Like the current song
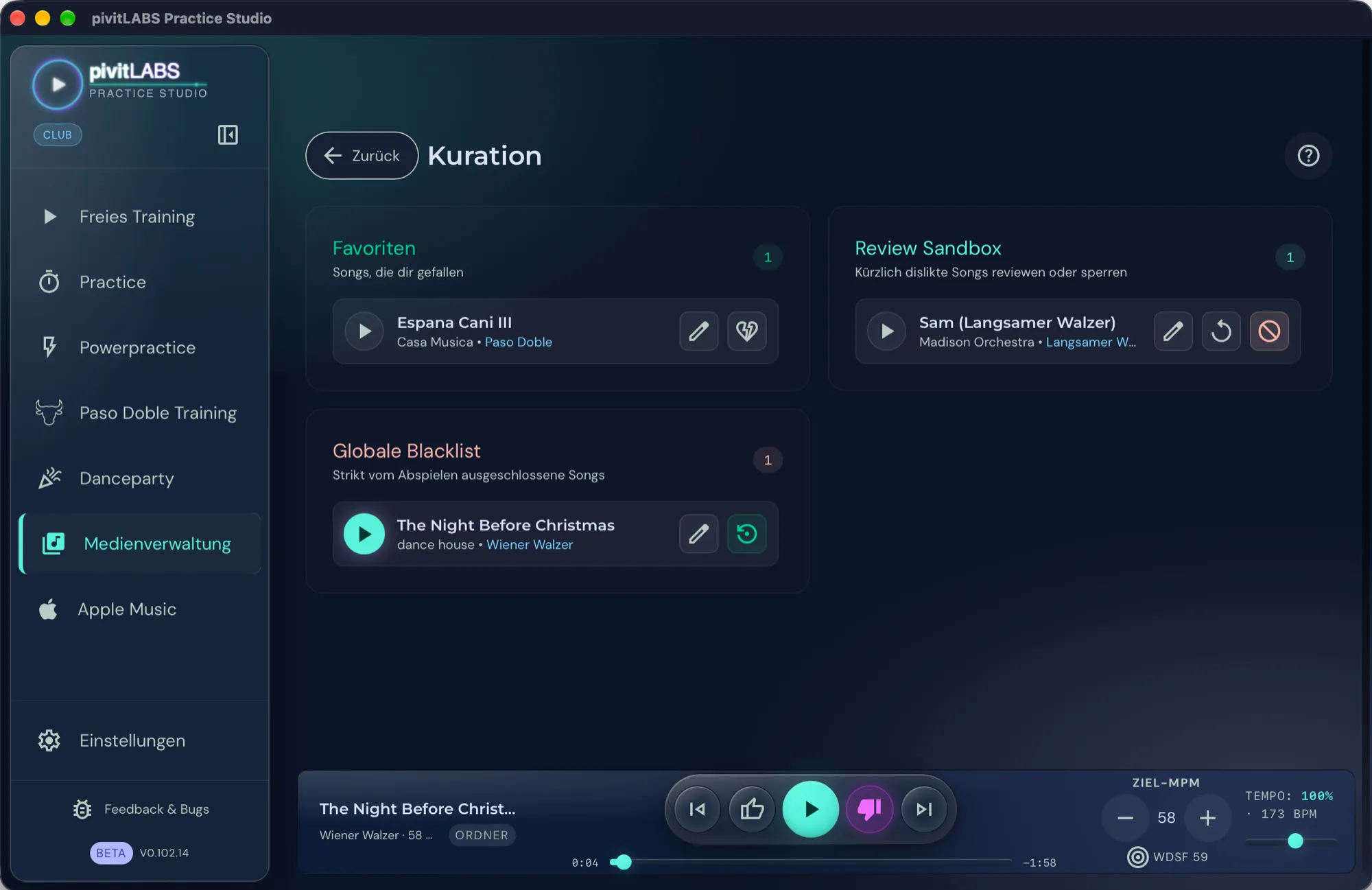The image size is (1372, 890). 752,810
